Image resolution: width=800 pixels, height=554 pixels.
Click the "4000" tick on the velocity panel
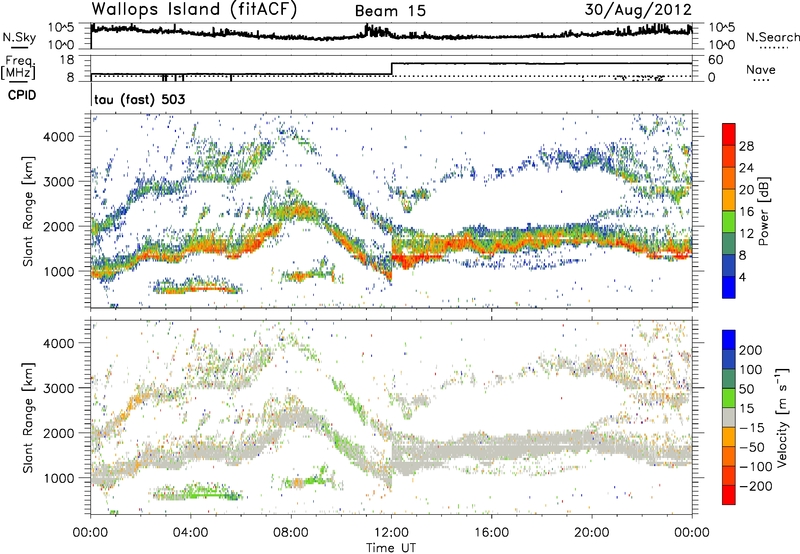pyautogui.click(x=59, y=343)
